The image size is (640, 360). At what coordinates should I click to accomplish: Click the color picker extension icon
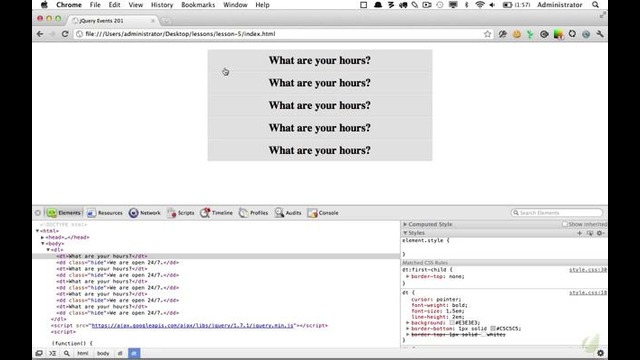click(x=558, y=34)
